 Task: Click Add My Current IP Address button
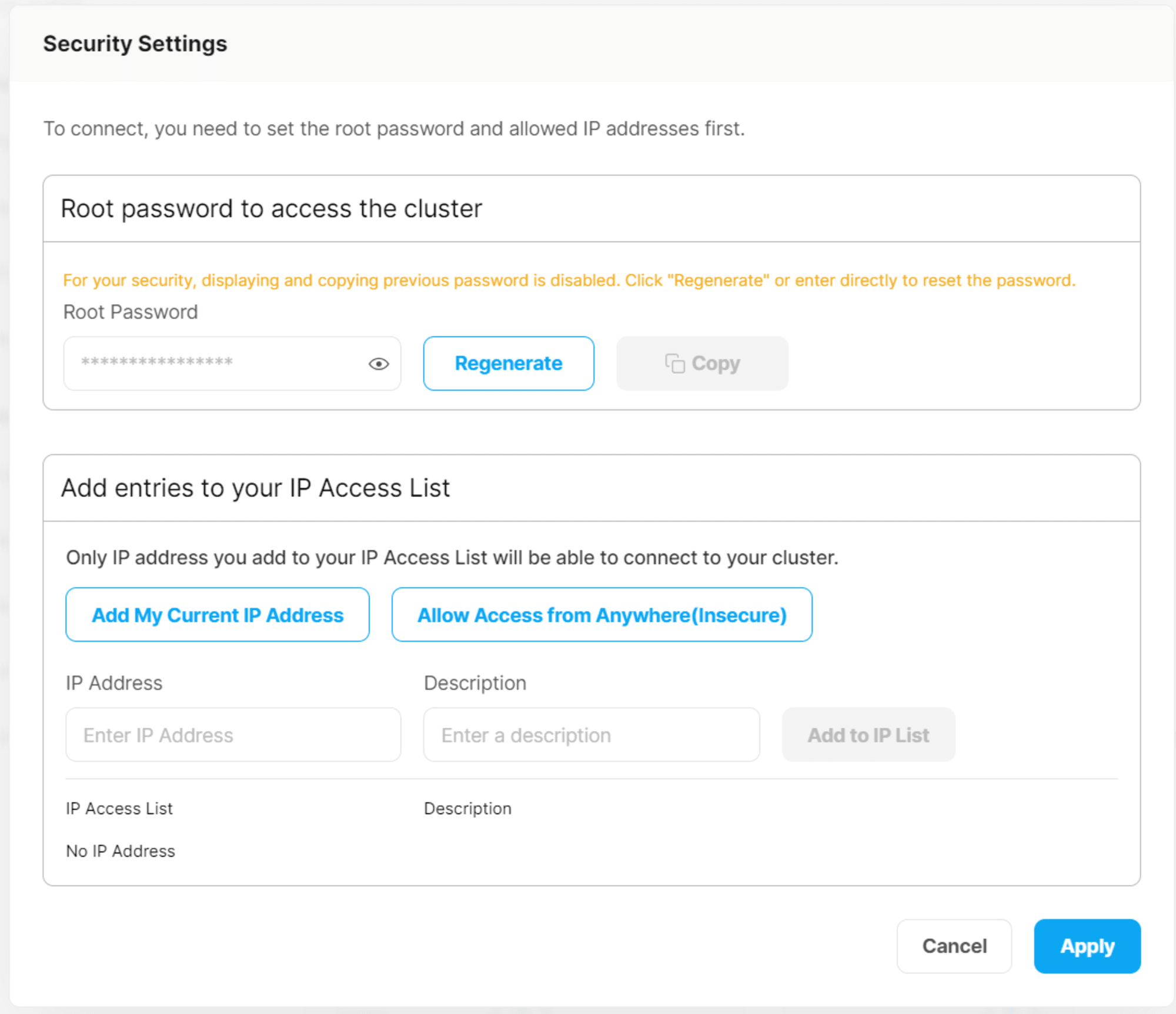pos(216,615)
